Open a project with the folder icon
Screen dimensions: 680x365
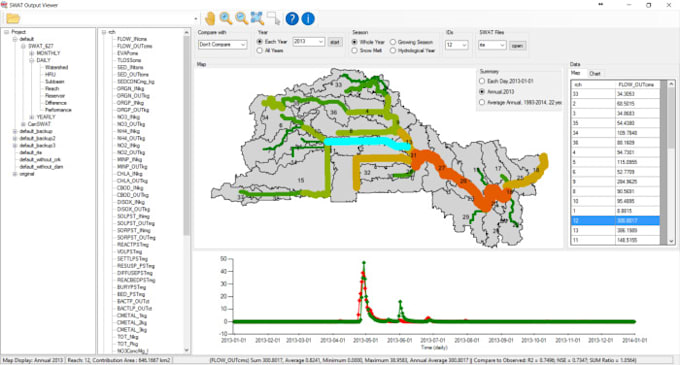[13, 19]
